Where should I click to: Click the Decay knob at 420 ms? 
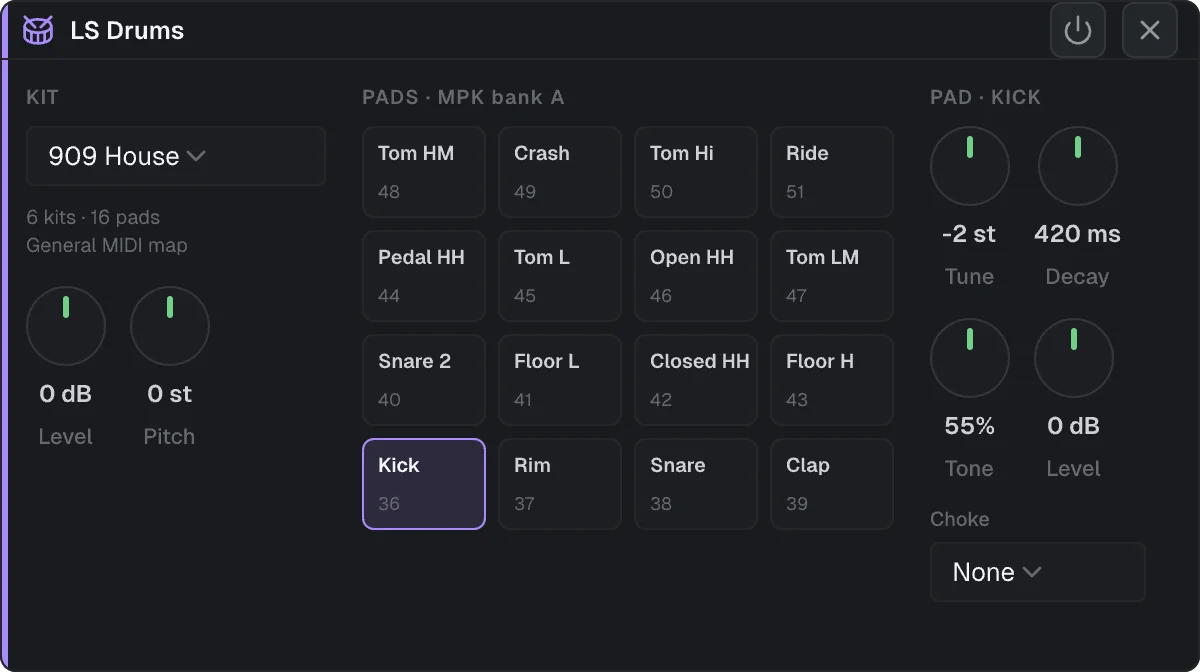pos(1078,166)
